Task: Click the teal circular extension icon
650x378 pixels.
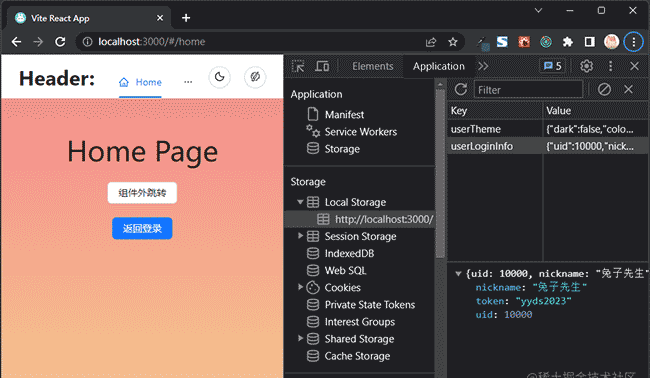Action: click(x=546, y=42)
